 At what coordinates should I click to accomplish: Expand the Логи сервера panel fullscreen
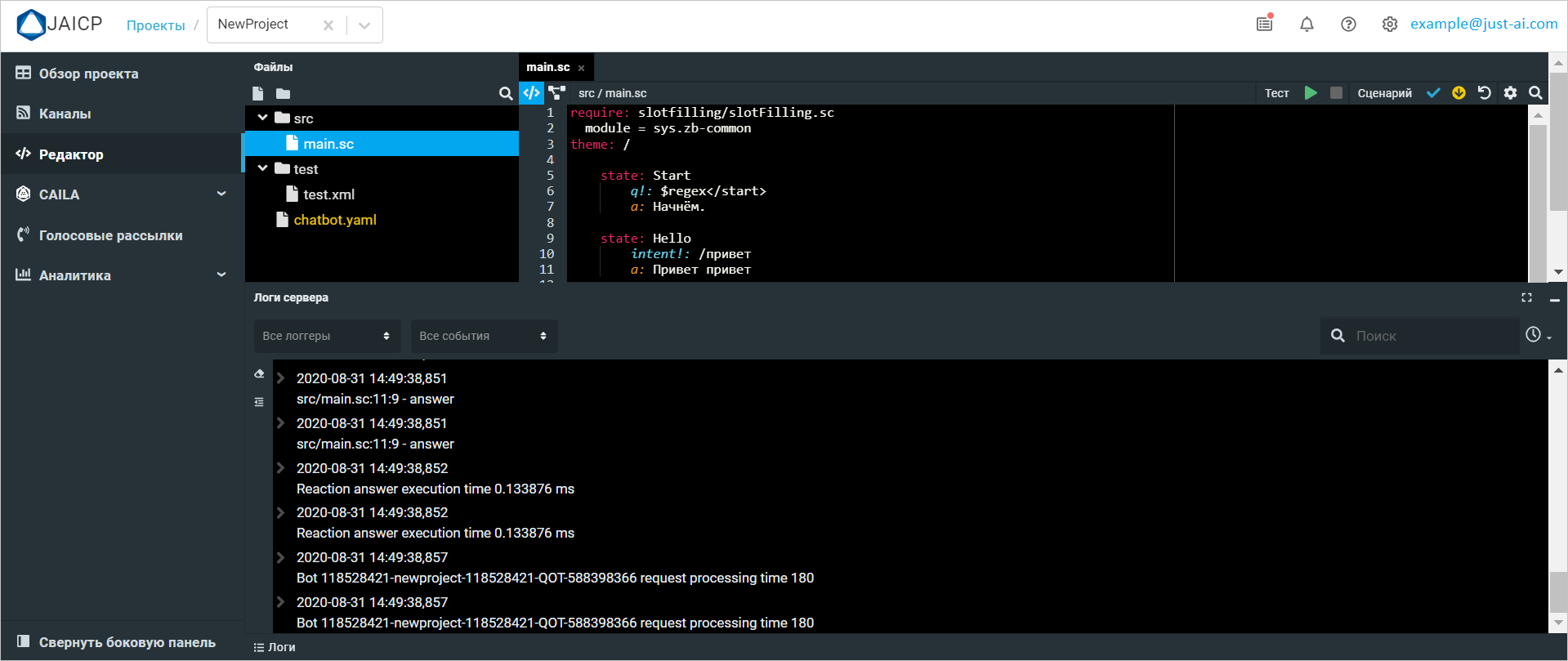pos(1526,297)
